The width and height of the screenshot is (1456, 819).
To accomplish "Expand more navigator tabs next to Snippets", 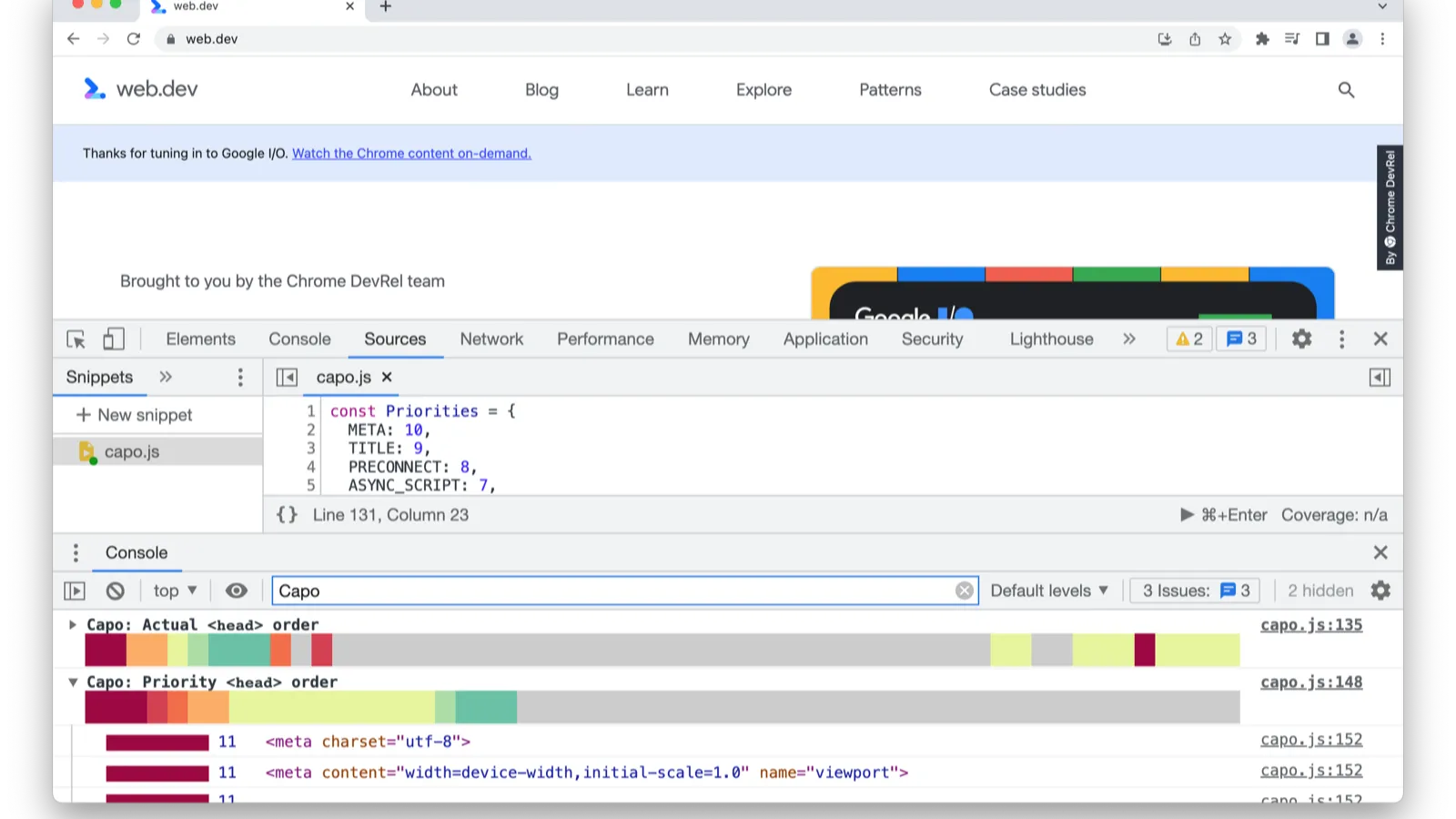I will (166, 377).
